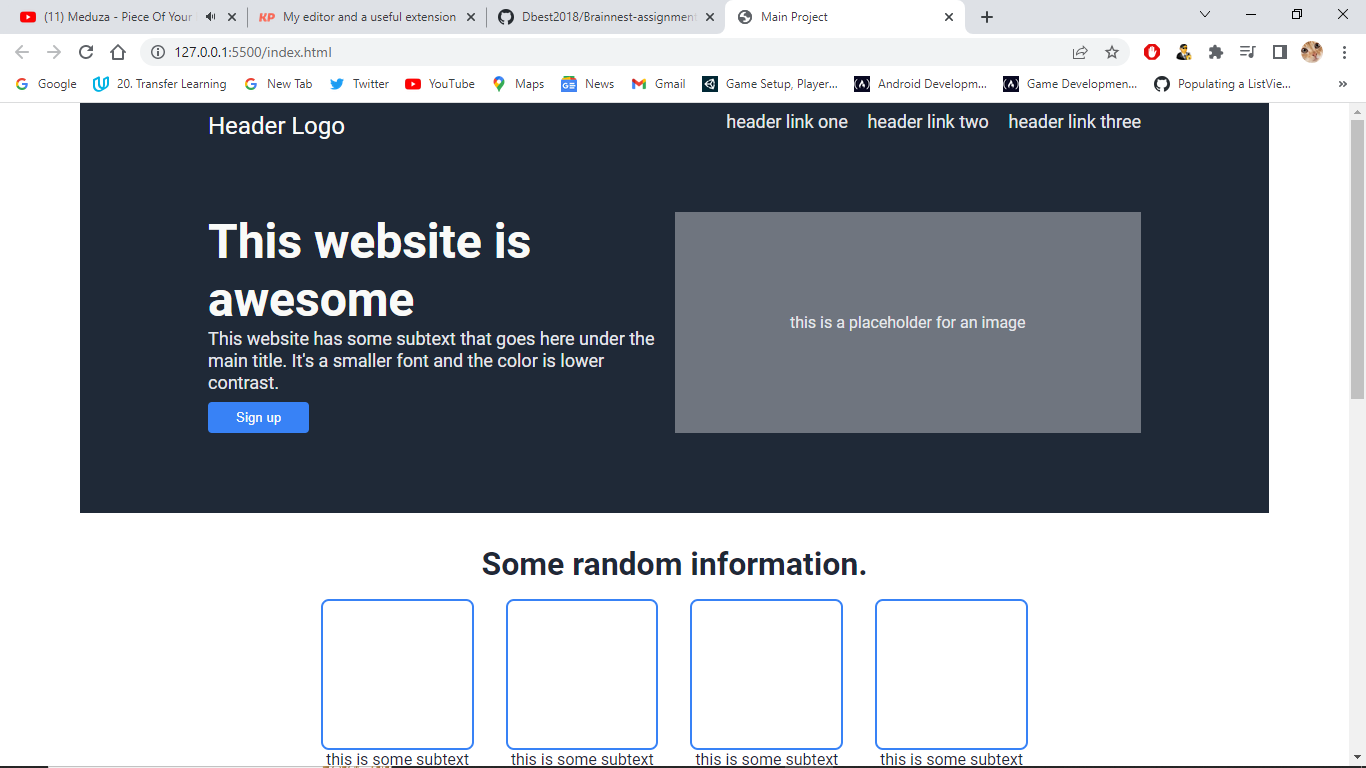The height and width of the screenshot is (768, 1366).
Task: Toggle the browser side panel icon
Action: 1280,52
